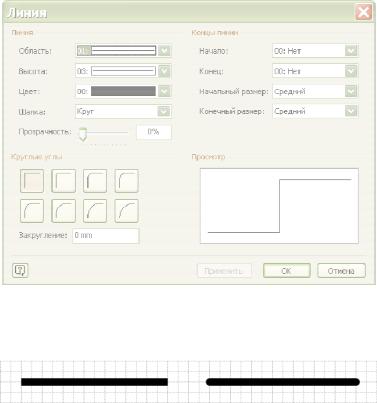Click the transparency percent field showing 0%
This screenshot has width=377, height=403.
pos(154,132)
